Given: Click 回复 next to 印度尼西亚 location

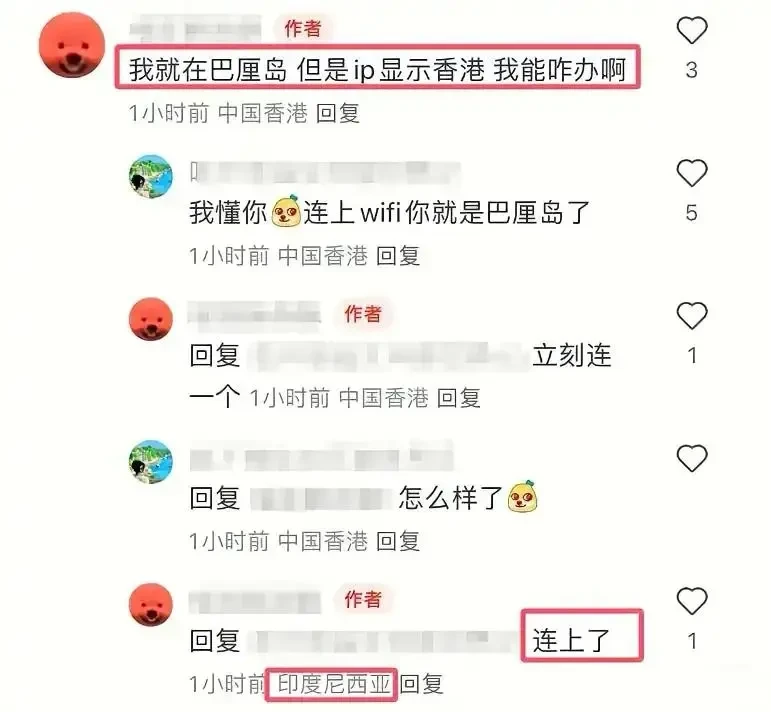Looking at the screenshot, I should (x=421, y=684).
